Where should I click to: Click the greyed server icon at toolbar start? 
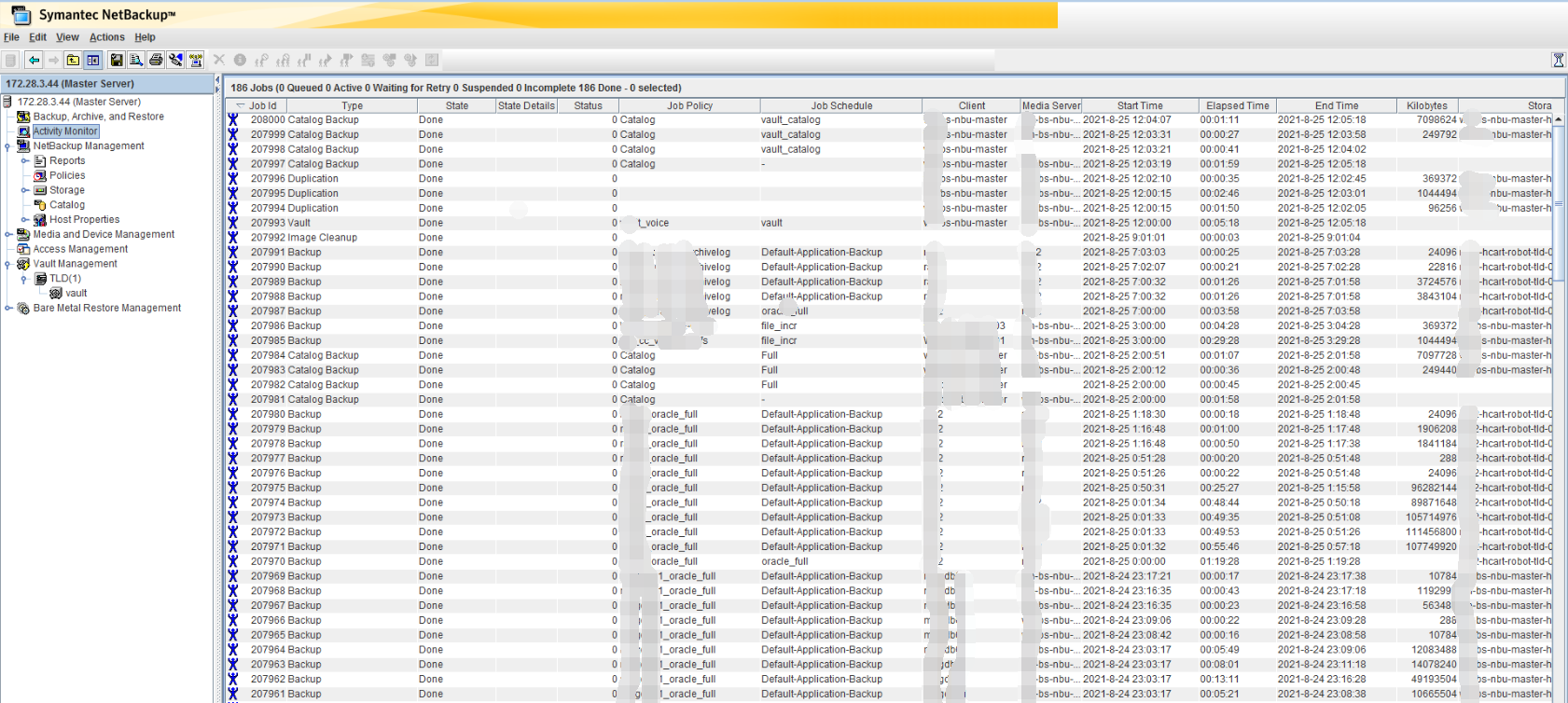click(x=11, y=61)
